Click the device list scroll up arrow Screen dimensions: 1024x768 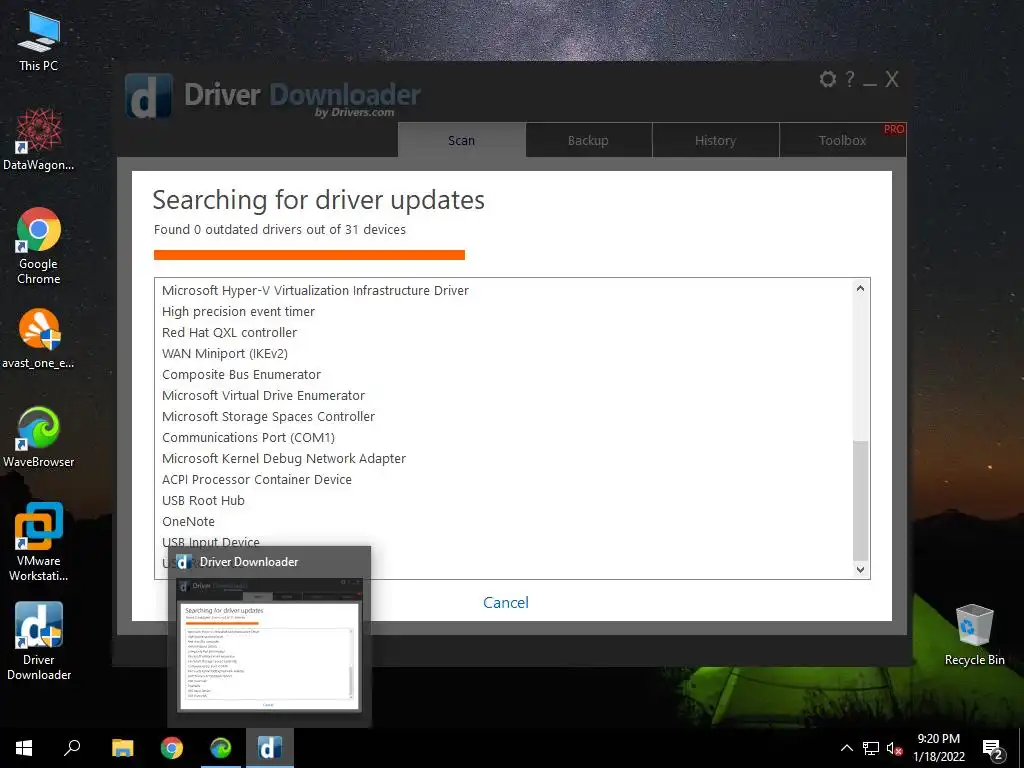(x=860, y=288)
